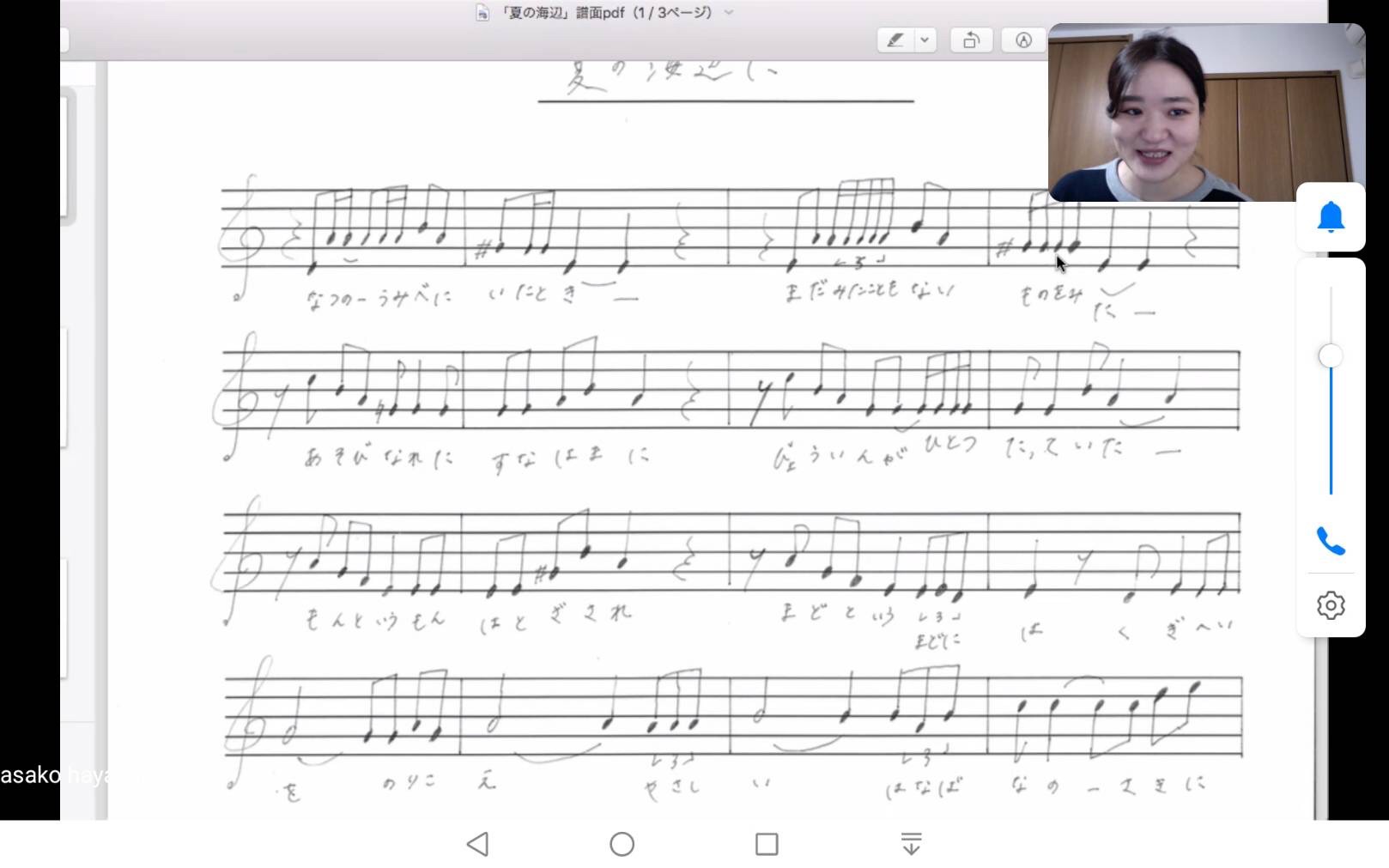Tap the Android recent apps square button
Viewport: 1389px width, 868px height.
click(767, 844)
